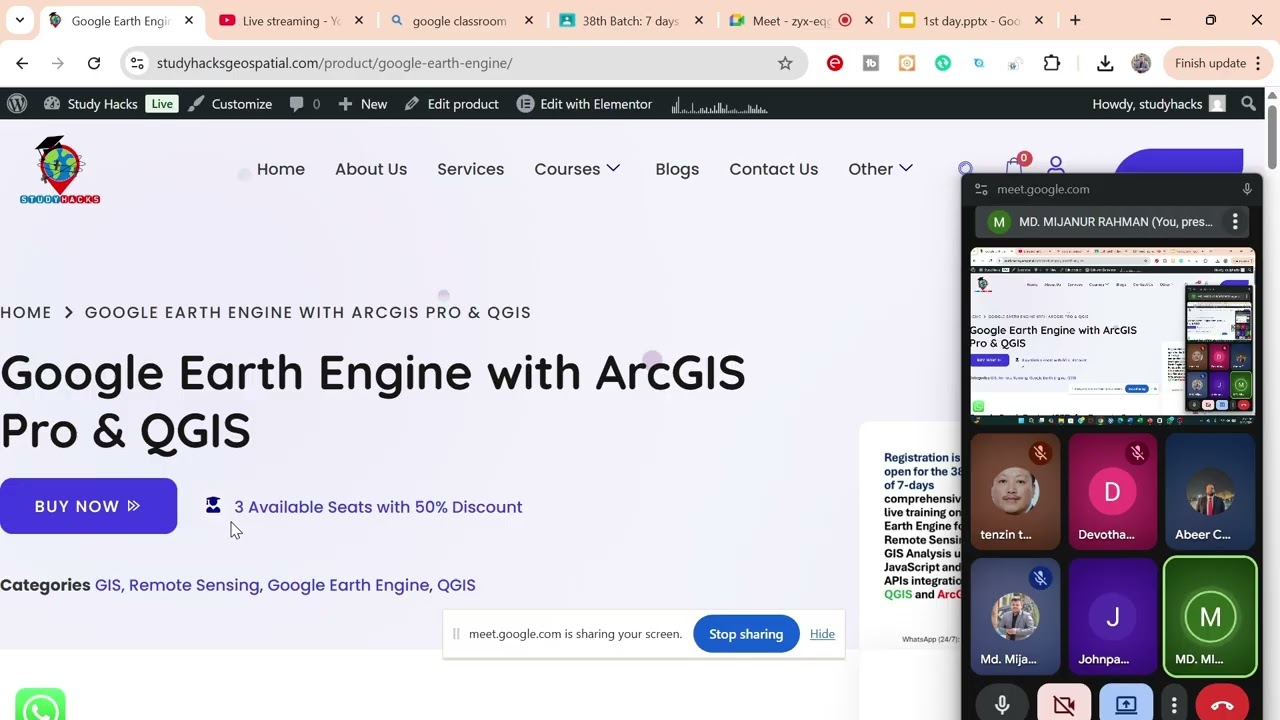The width and height of the screenshot is (1280, 720).
Task: Go back with the browser back arrow
Action: 22,63
